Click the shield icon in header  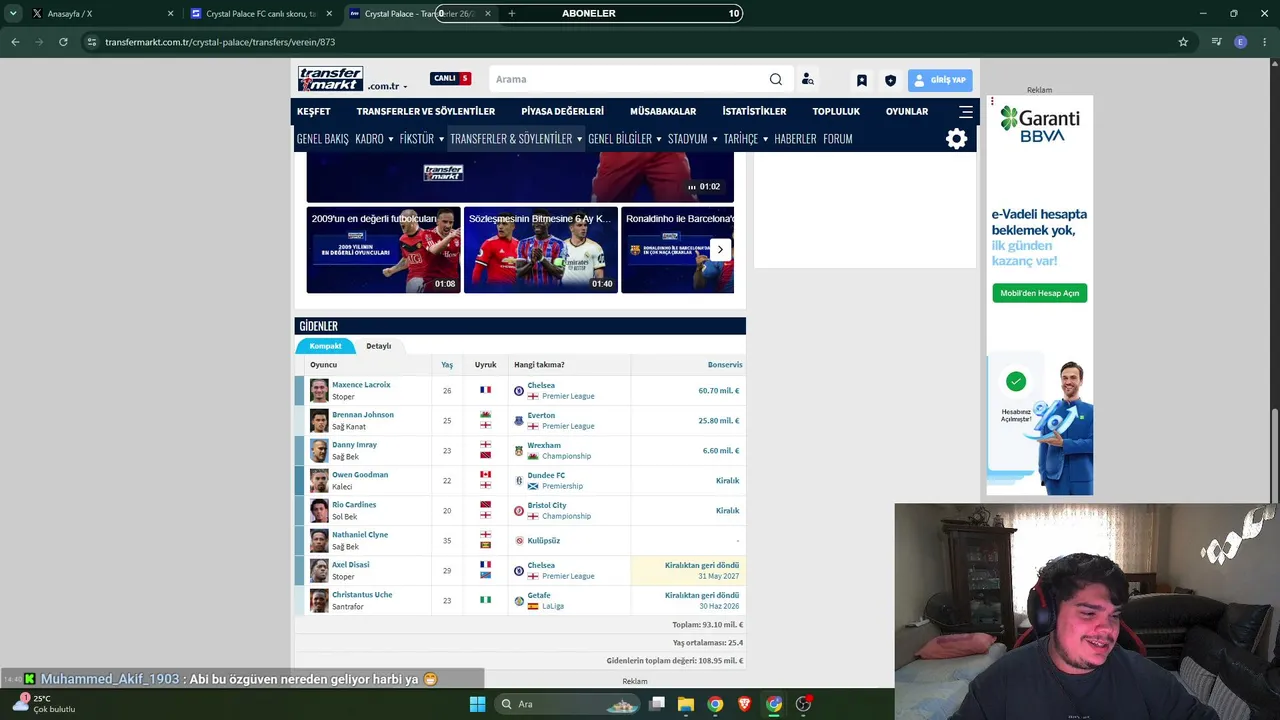pos(890,80)
